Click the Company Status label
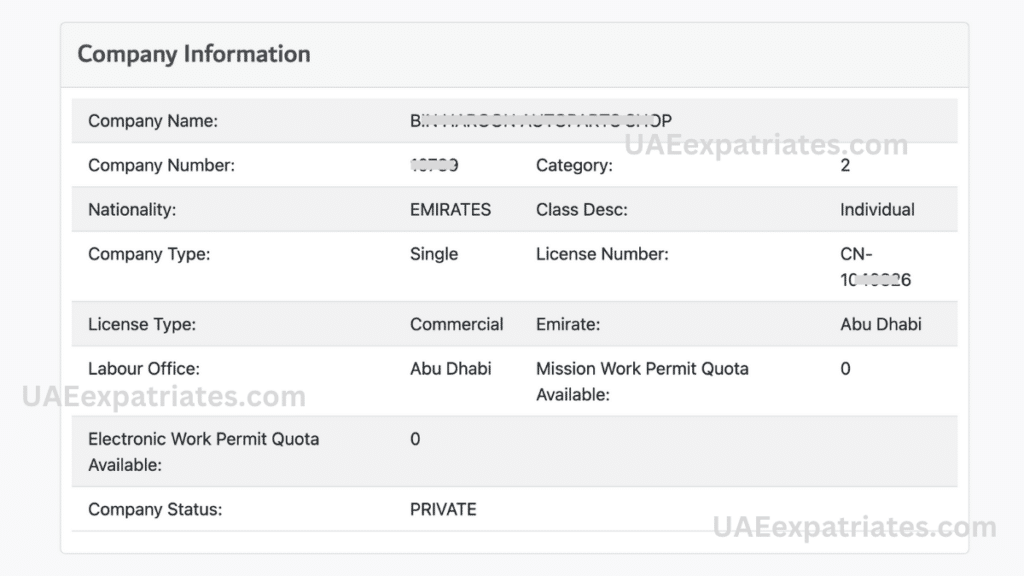 [x=155, y=509]
